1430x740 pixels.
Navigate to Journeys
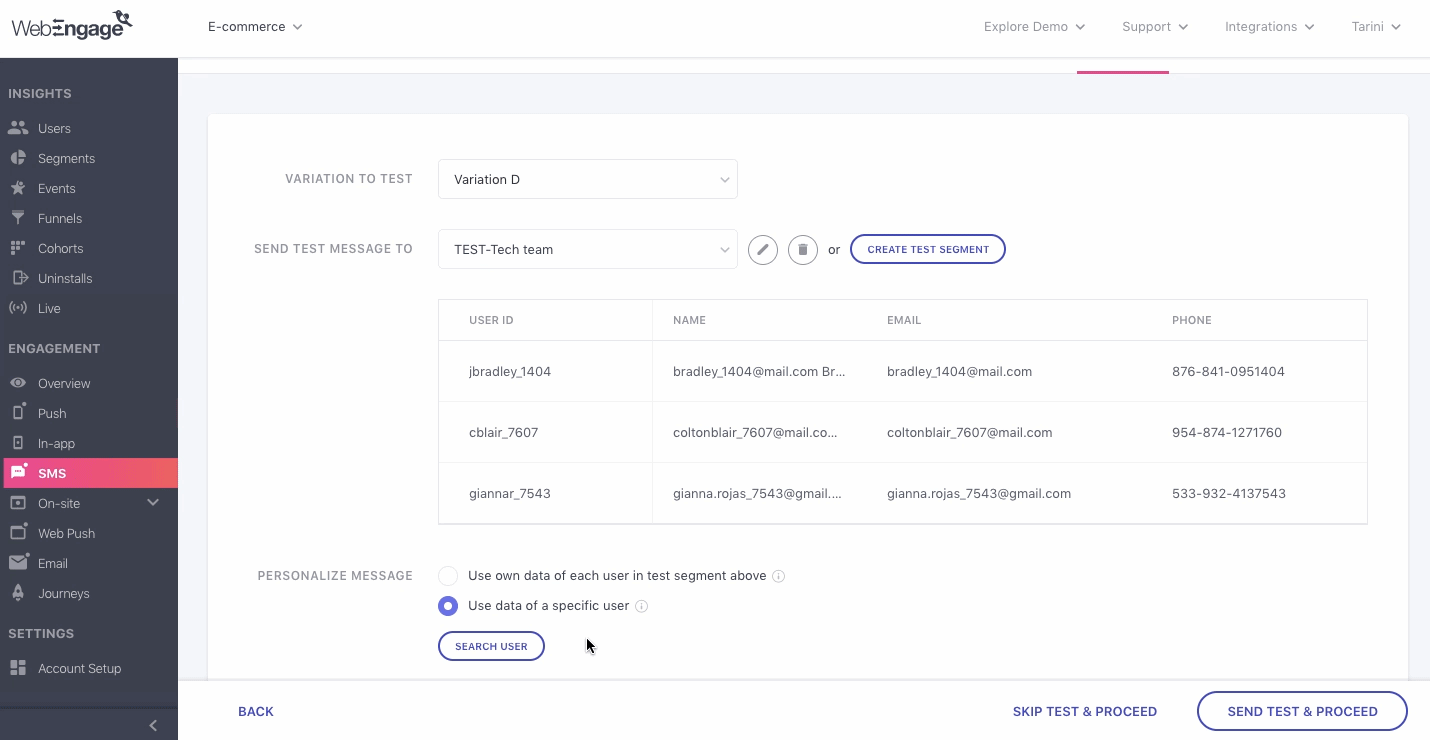[64, 593]
